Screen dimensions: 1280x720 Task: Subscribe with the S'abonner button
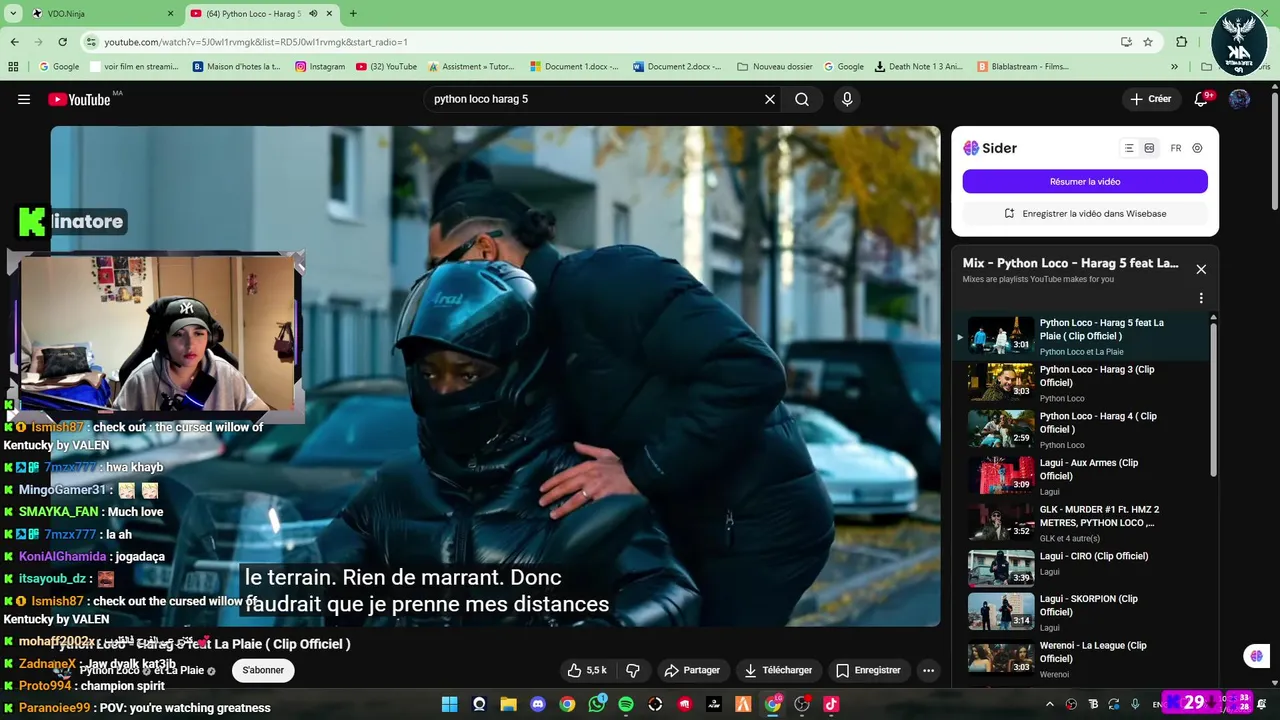click(263, 670)
